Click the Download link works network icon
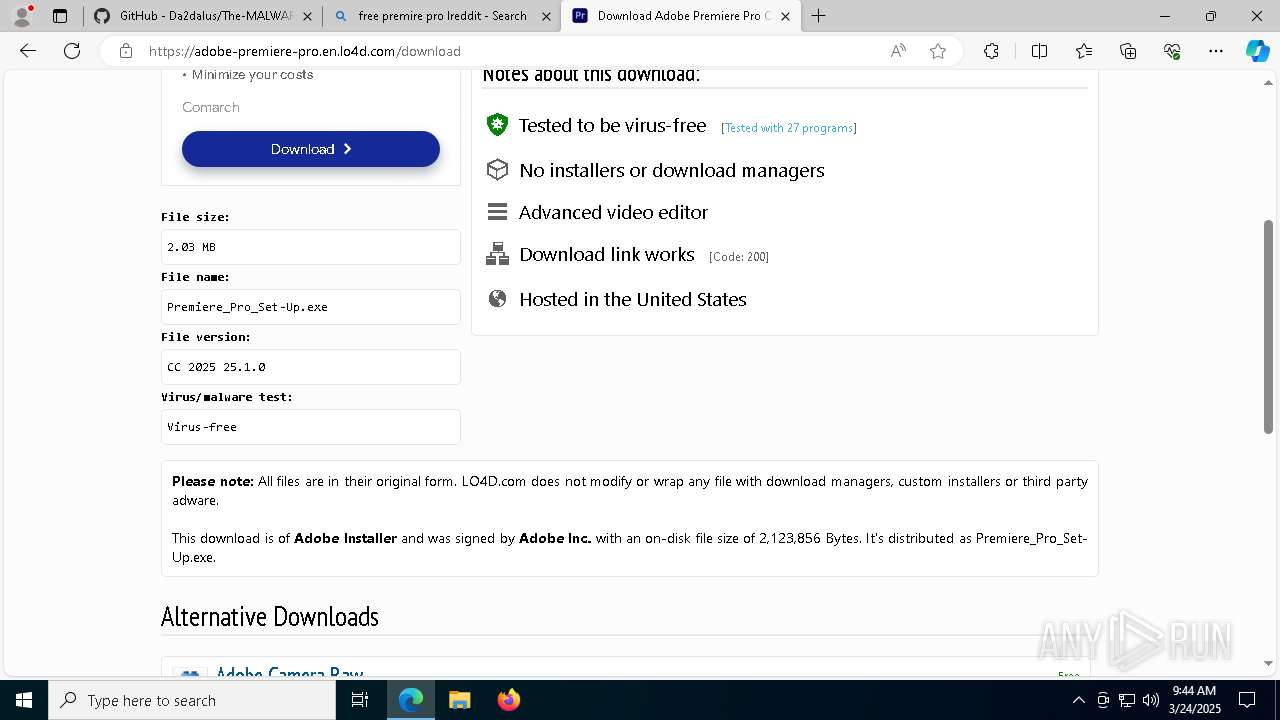This screenshot has width=1280, height=720. [497, 254]
